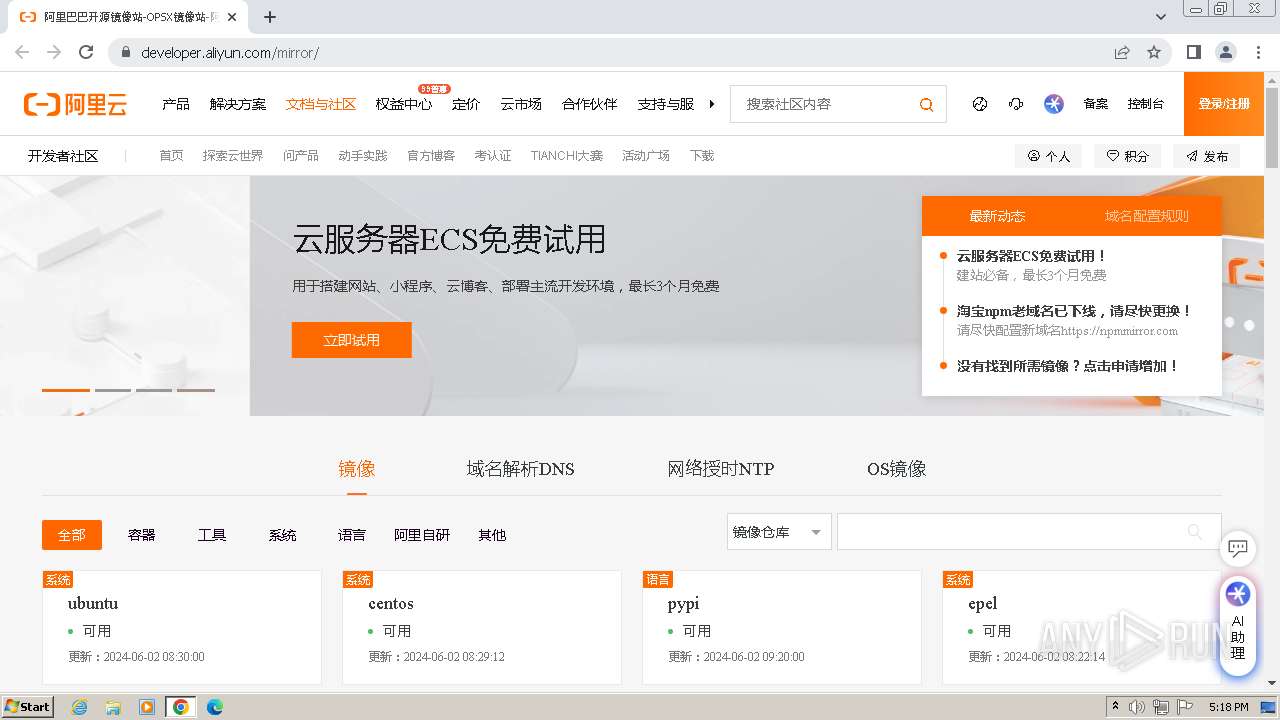Open Chrome's three-dot menu
Image resolution: width=1280 pixels, height=720 pixels.
(x=1257, y=52)
